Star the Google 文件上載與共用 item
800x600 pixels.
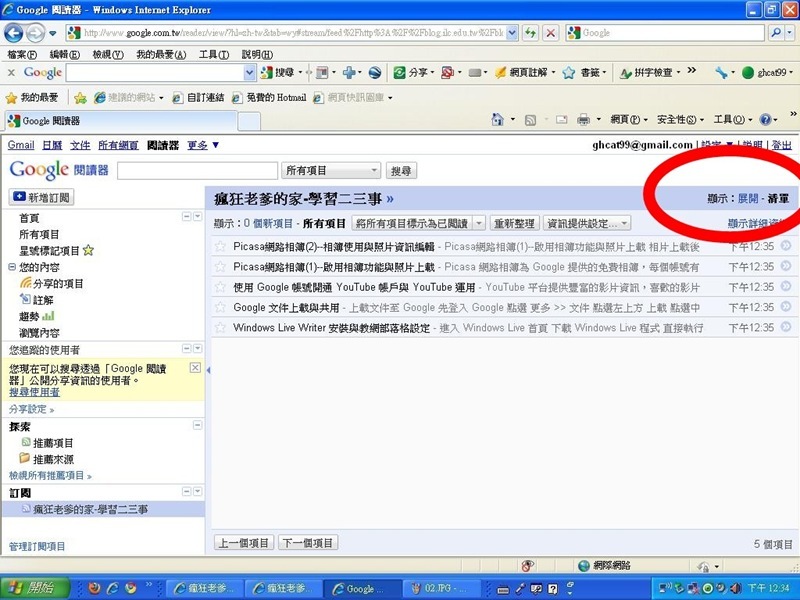[x=220, y=308]
